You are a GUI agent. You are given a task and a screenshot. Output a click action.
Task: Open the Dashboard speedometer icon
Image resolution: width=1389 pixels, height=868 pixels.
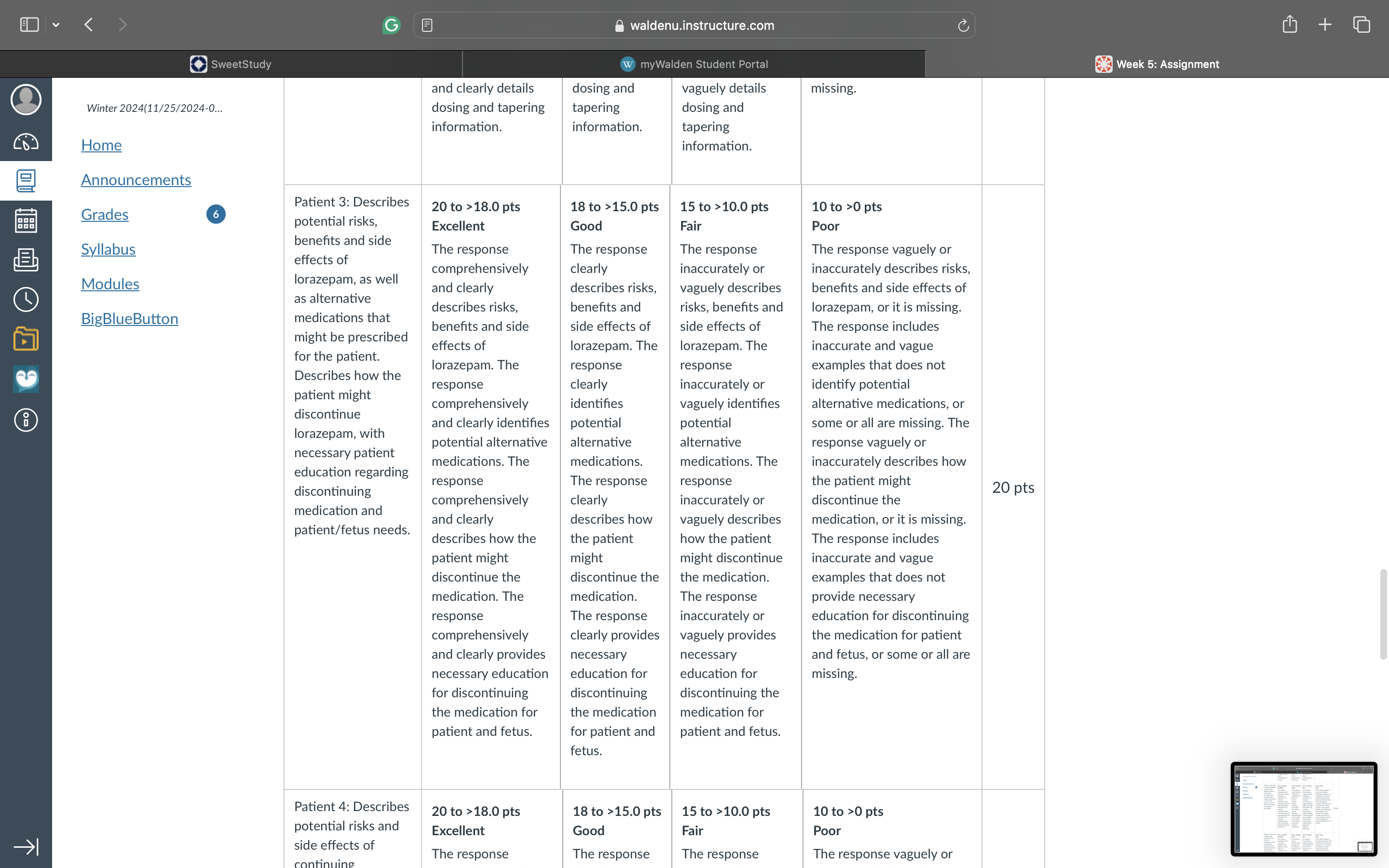point(26,141)
